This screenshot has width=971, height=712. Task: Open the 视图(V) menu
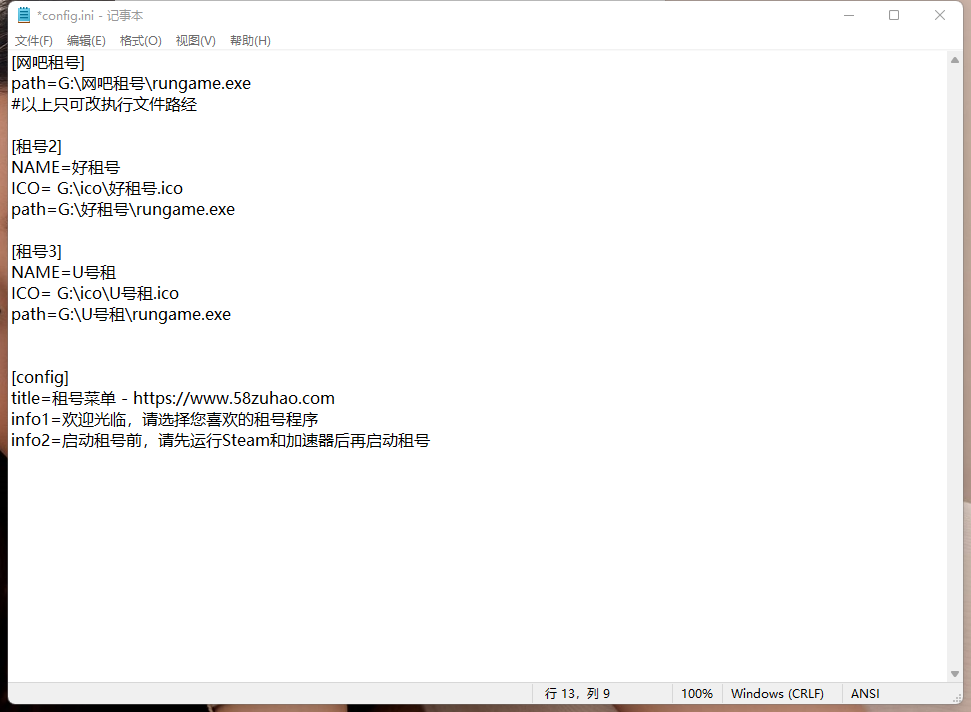(x=196, y=41)
